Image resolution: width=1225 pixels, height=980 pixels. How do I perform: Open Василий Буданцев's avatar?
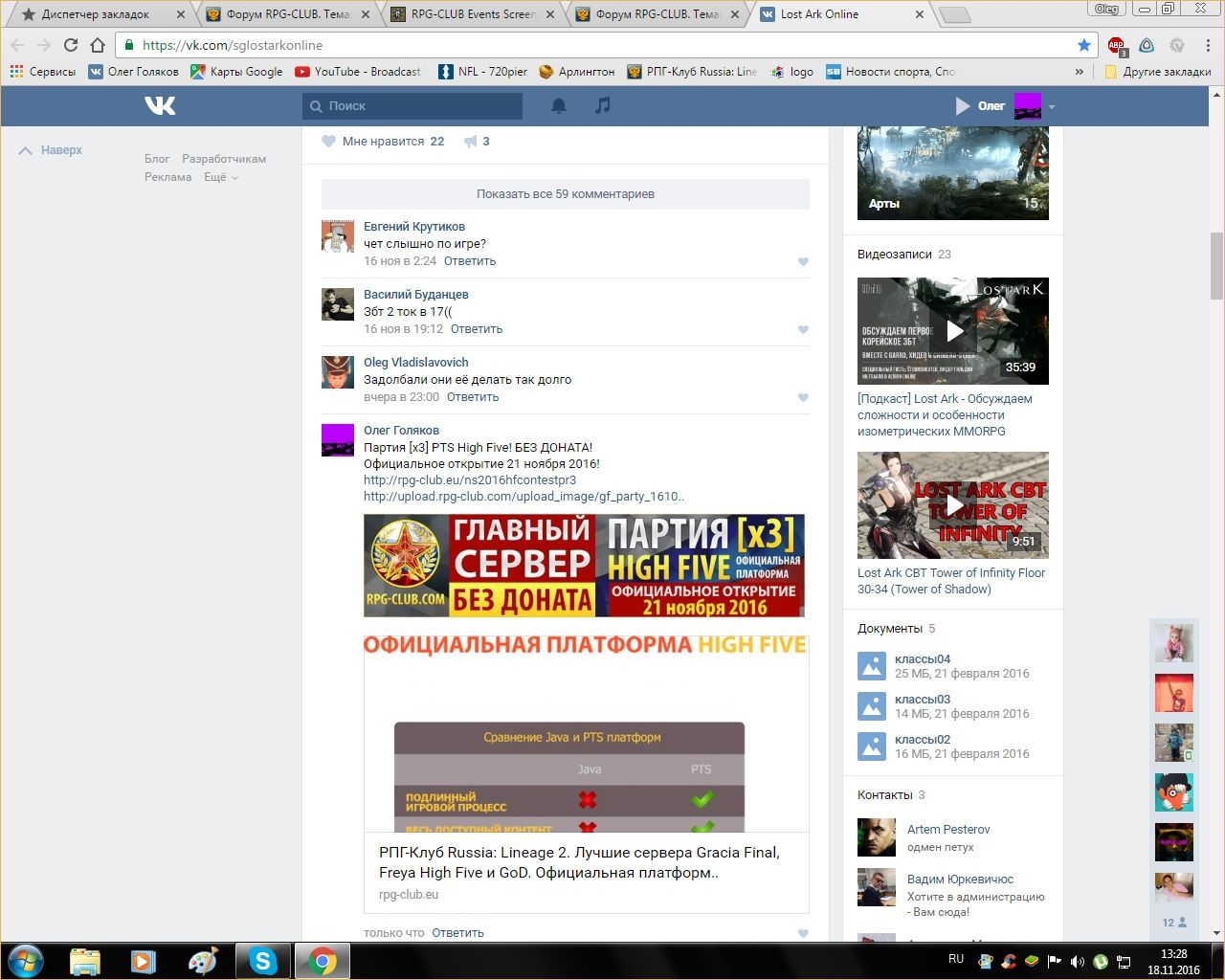[x=338, y=304]
